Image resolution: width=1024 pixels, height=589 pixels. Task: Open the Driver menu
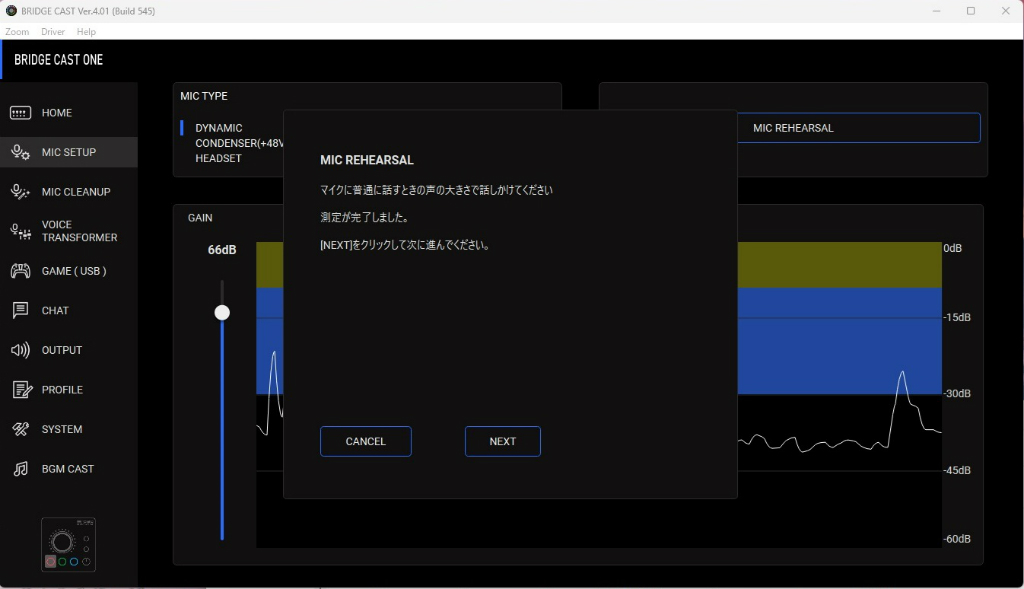[52, 31]
